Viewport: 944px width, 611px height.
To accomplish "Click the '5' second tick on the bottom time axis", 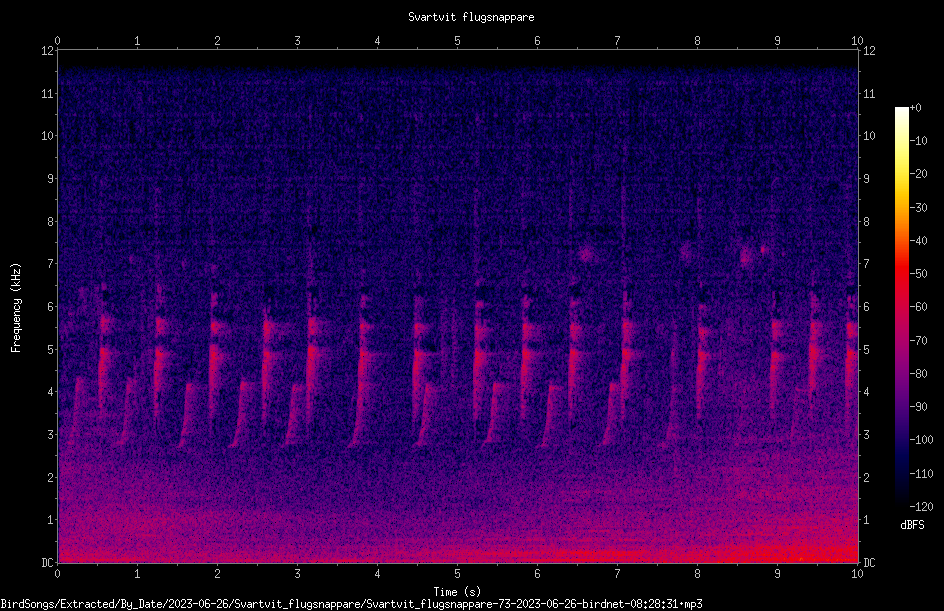I will click(x=458, y=574).
